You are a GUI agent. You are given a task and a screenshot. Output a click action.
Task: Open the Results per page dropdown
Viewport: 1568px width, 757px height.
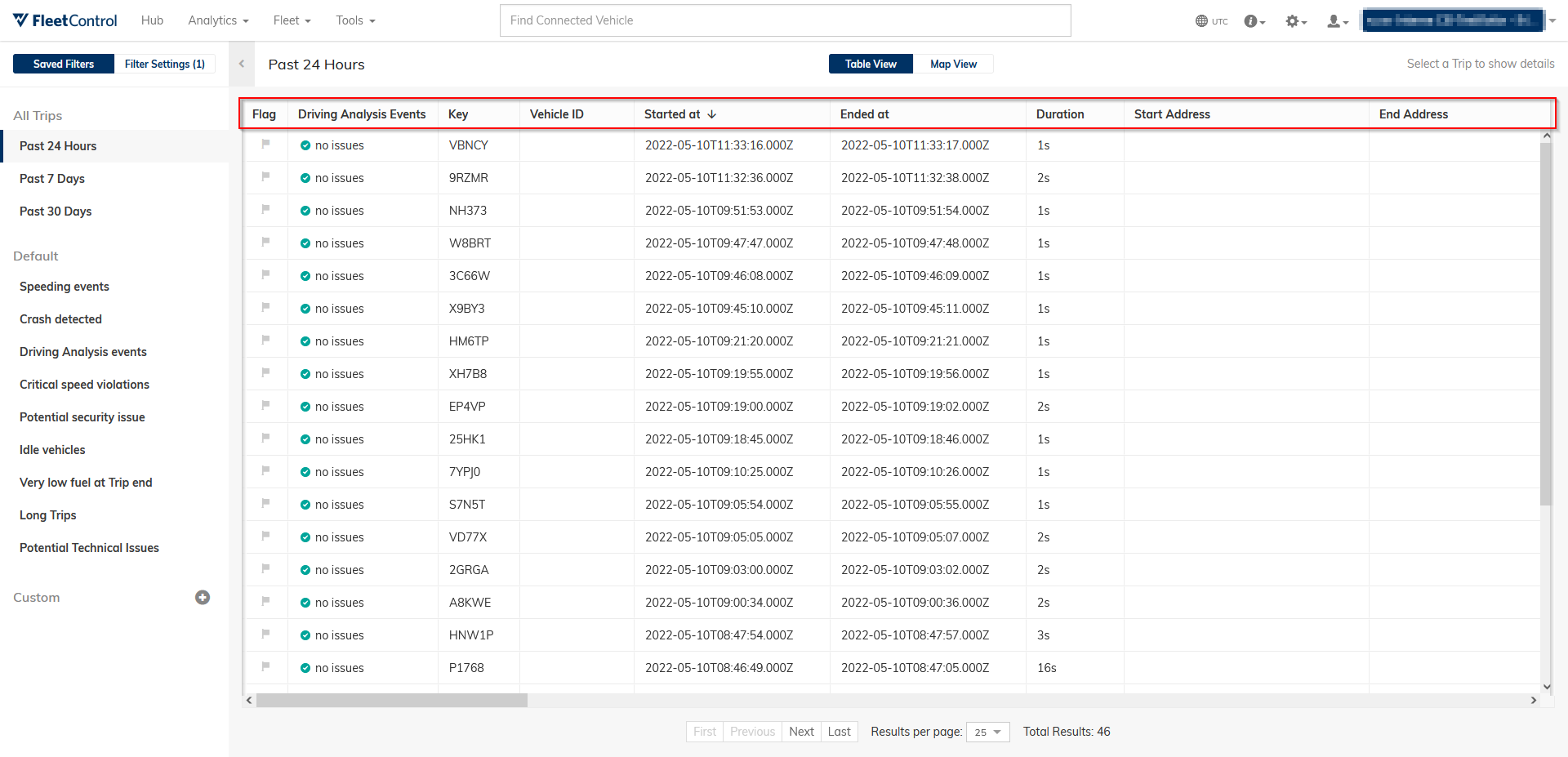coord(988,733)
